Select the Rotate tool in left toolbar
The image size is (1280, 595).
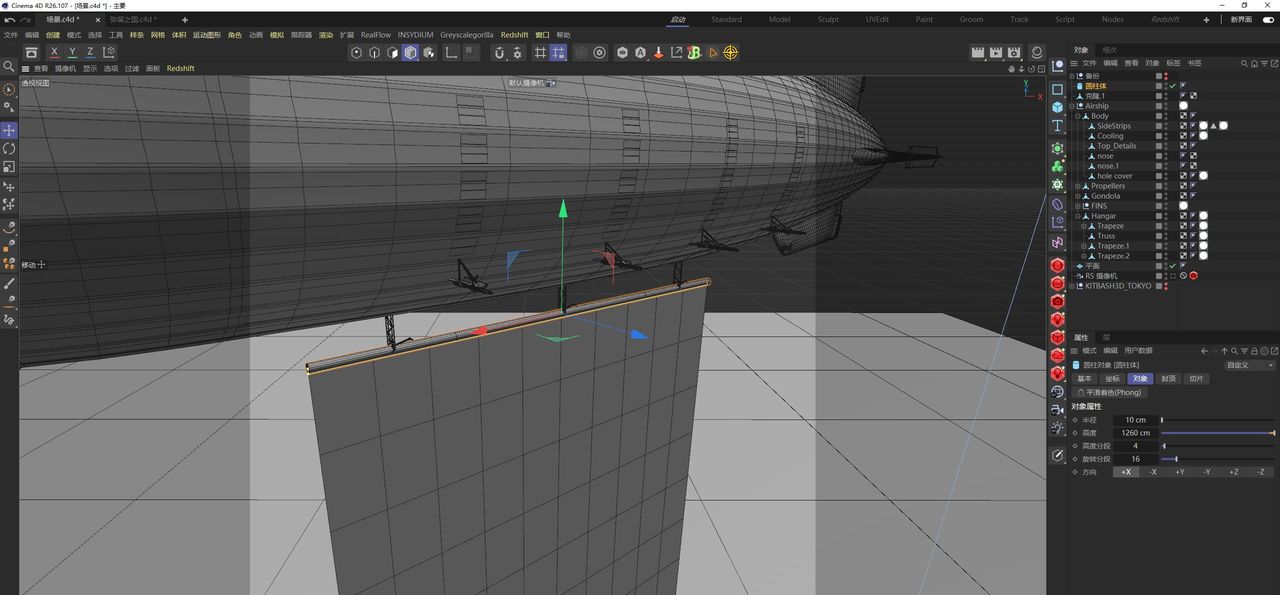[x=9, y=148]
